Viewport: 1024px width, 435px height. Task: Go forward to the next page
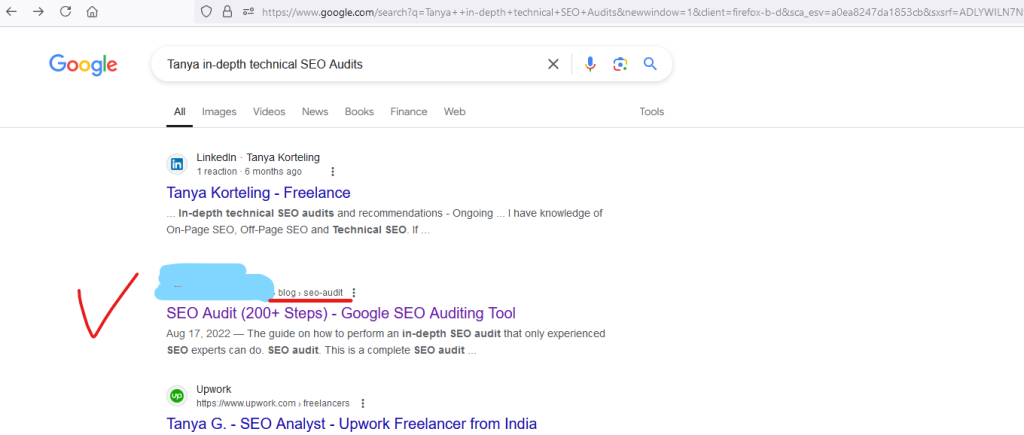[x=38, y=12]
